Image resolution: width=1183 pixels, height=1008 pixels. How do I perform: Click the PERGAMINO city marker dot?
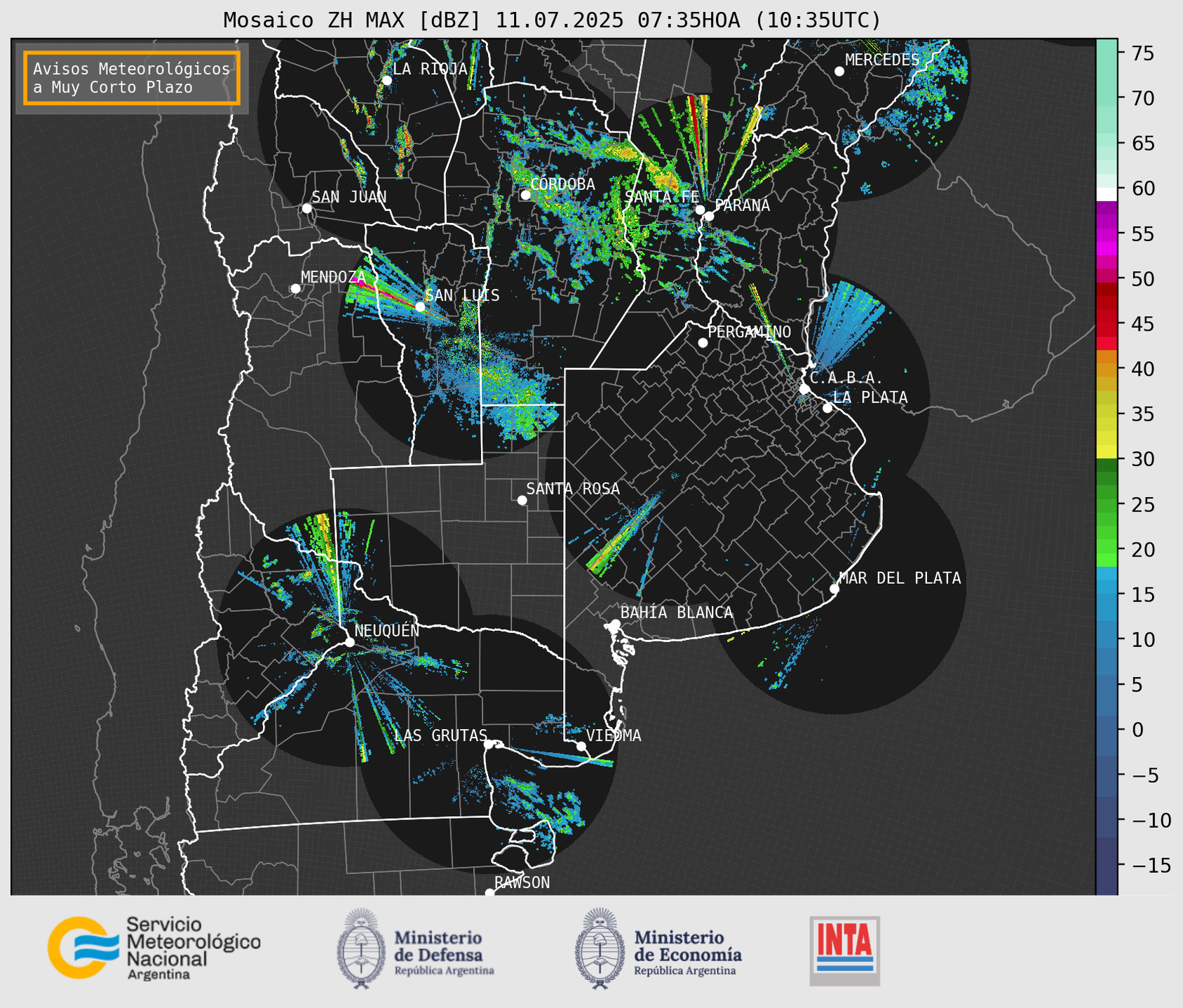pyautogui.click(x=703, y=343)
